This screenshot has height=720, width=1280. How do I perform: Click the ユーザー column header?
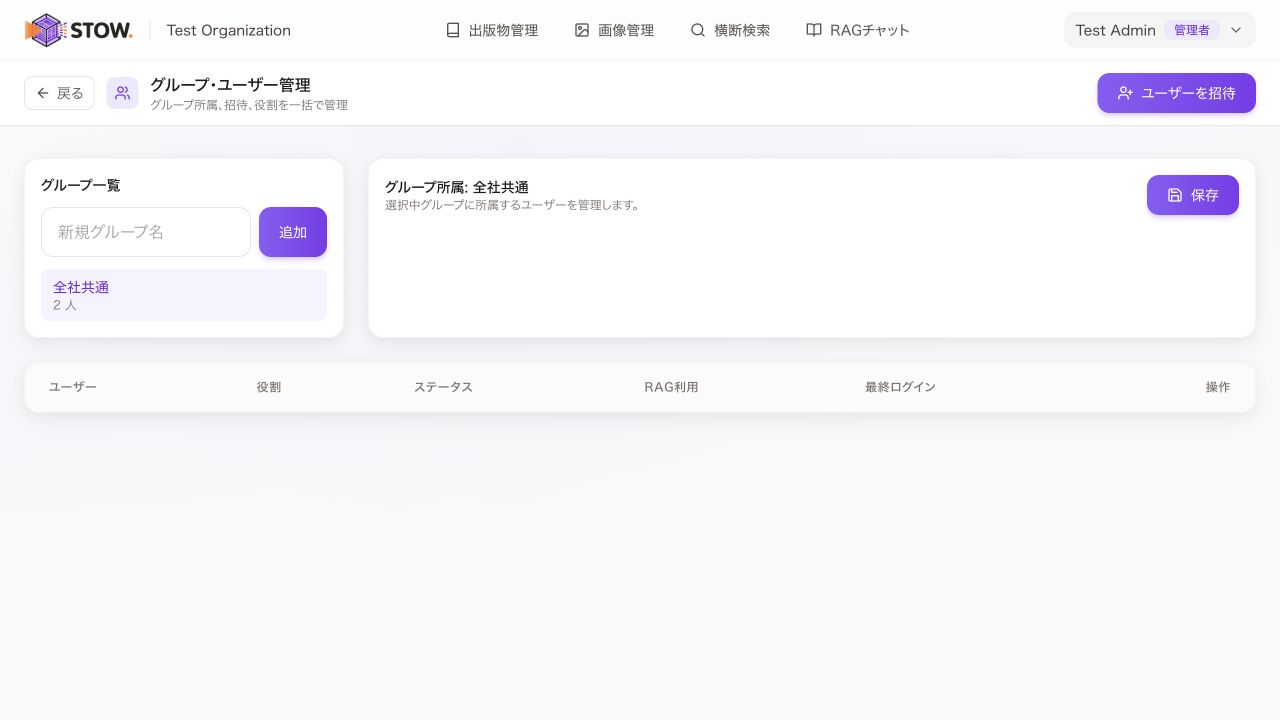73,387
